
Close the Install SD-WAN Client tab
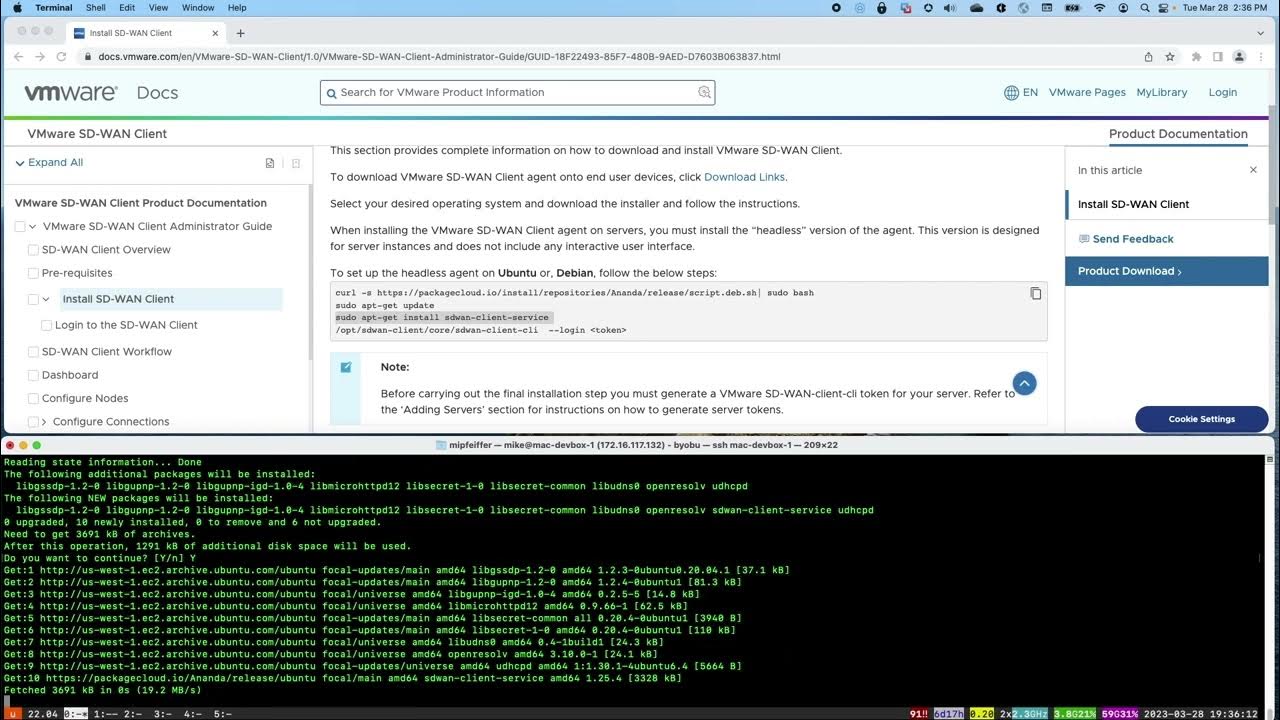(215, 33)
